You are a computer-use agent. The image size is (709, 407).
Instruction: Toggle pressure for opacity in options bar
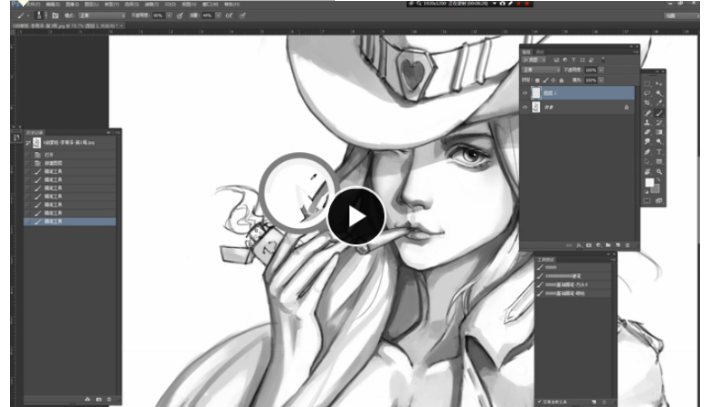[x=180, y=15]
